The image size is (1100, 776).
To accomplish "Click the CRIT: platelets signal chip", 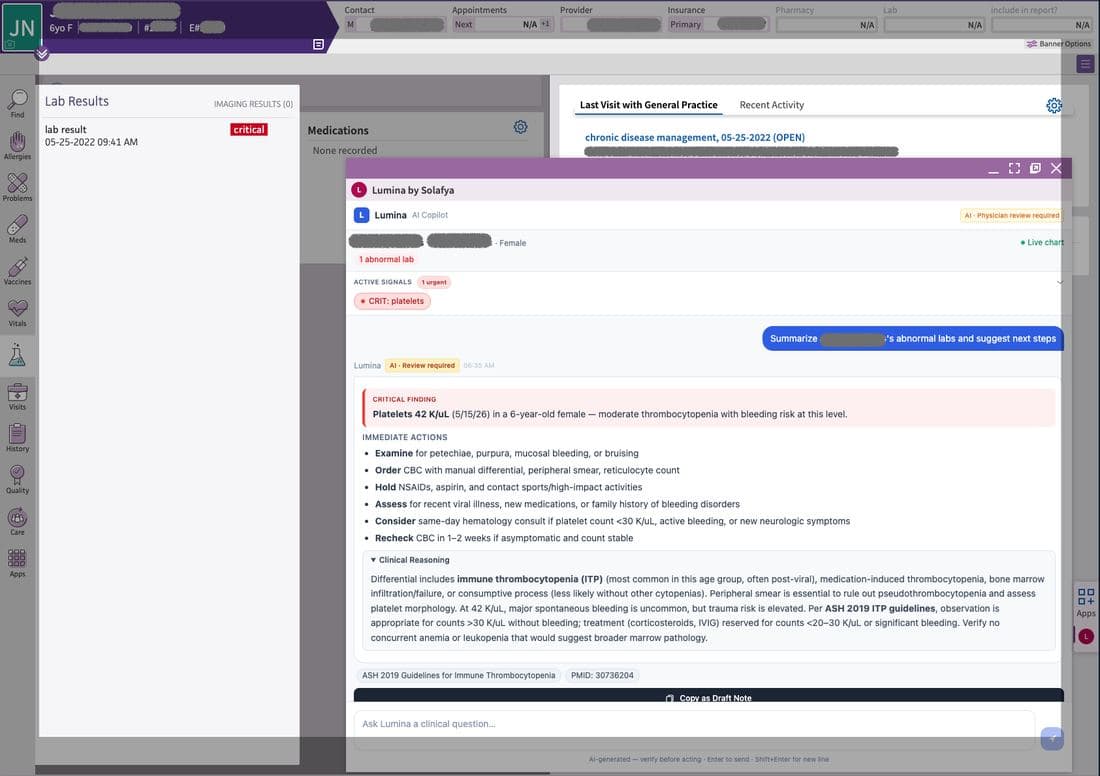I will tap(392, 301).
